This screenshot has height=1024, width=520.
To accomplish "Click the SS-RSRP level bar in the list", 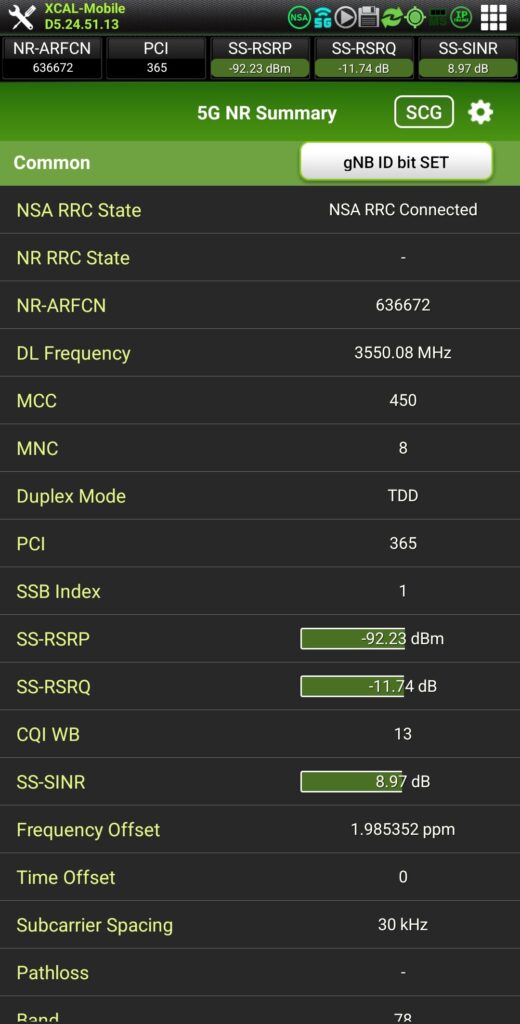I will [x=353, y=639].
